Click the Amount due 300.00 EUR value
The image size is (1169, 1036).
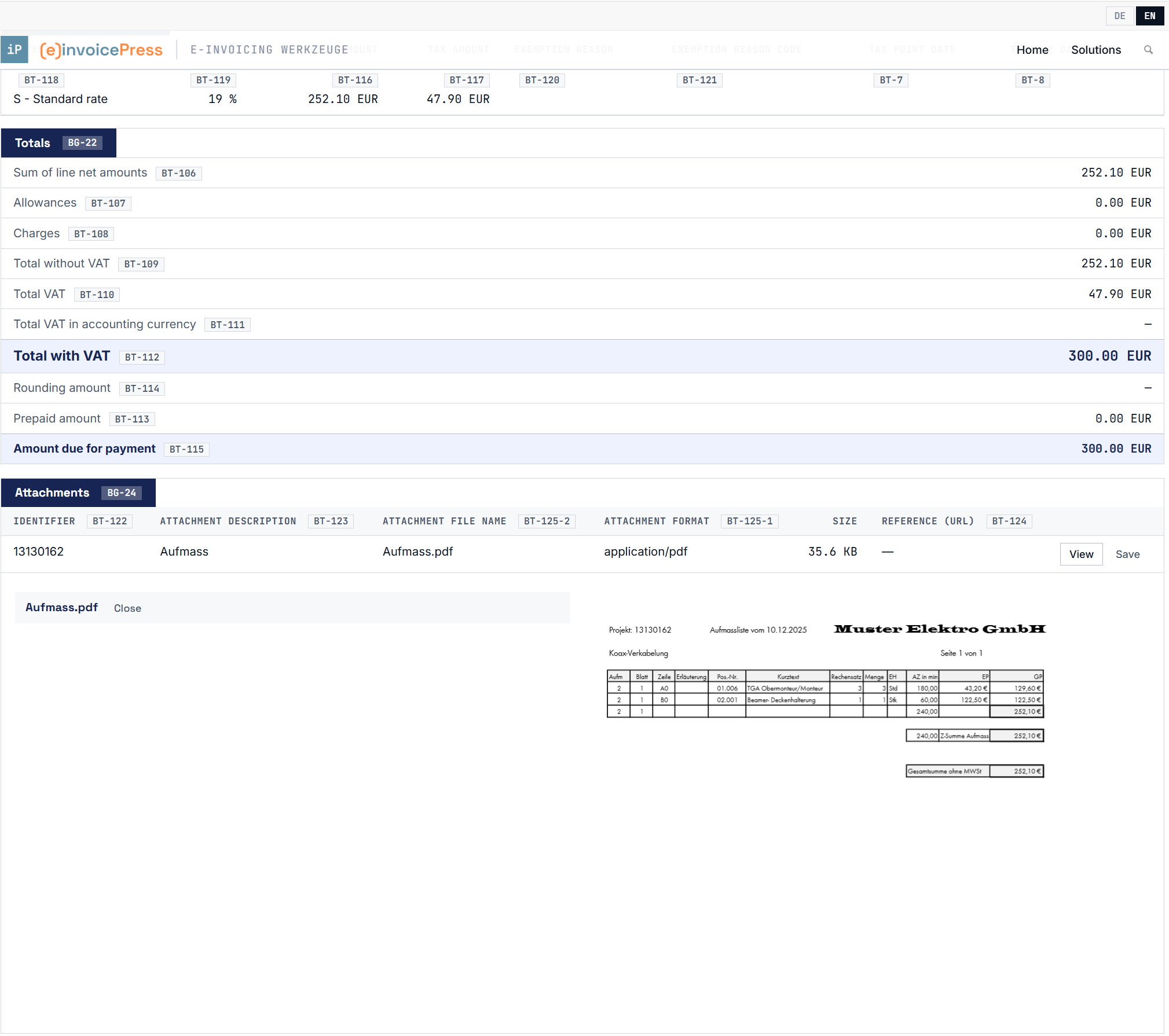[x=1116, y=449]
